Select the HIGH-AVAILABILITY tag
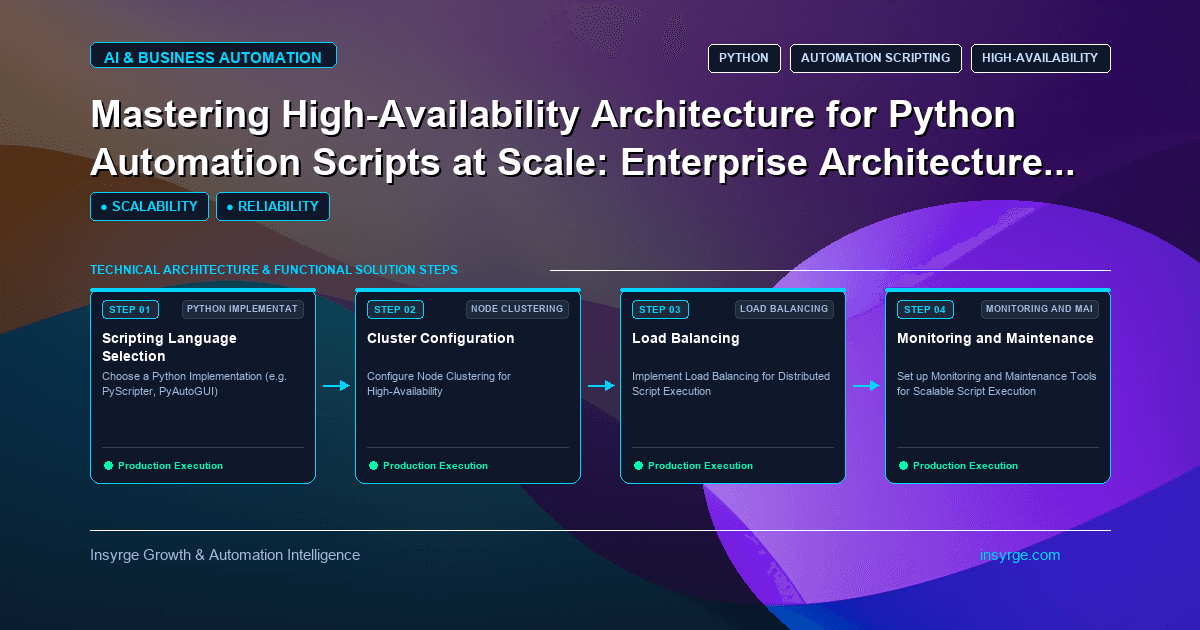This screenshot has width=1200, height=630. click(x=1040, y=58)
